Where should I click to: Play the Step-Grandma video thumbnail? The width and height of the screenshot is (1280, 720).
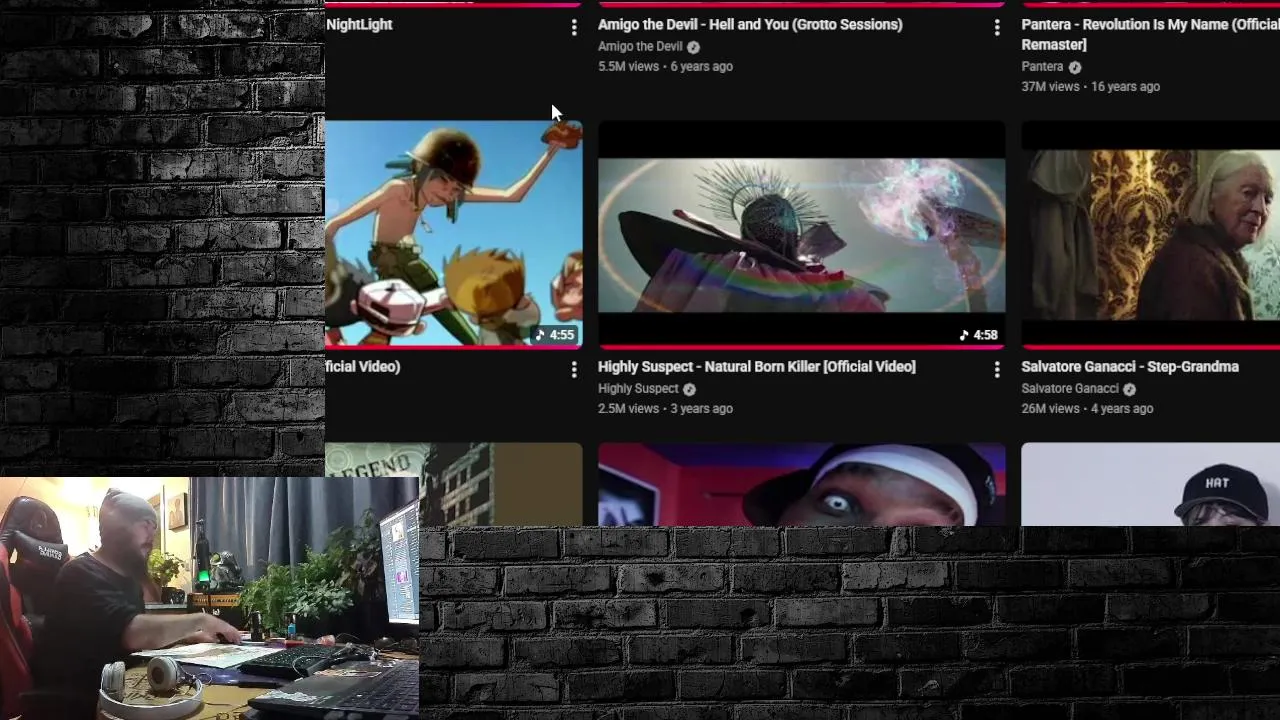(1150, 234)
